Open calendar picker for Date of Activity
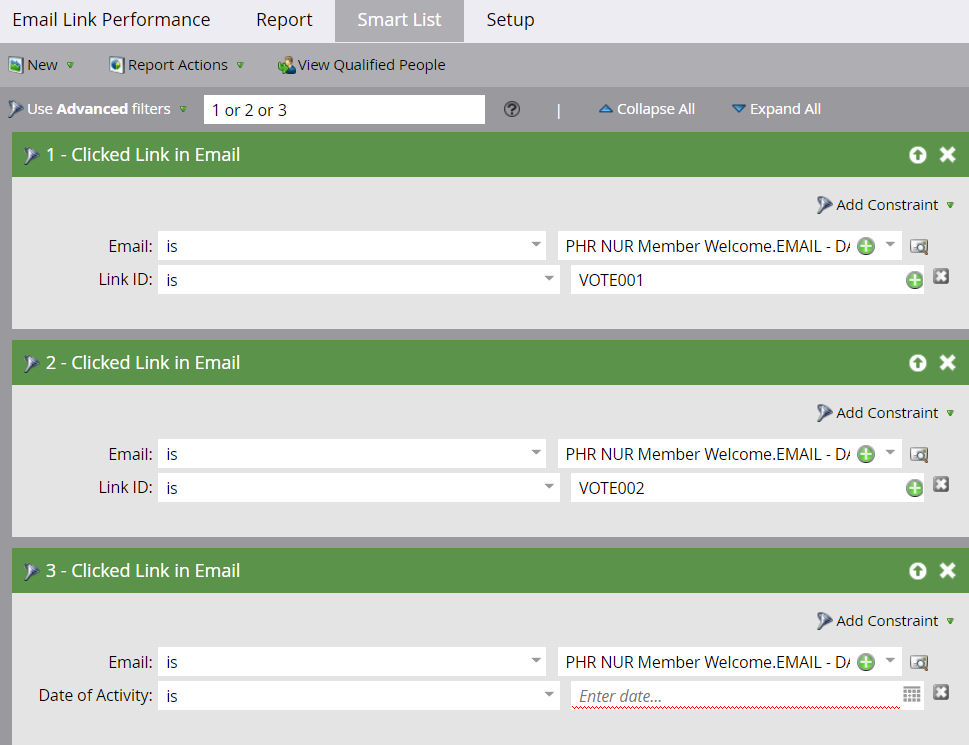The width and height of the screenshot is (969, 745). [x=911, y=695]
